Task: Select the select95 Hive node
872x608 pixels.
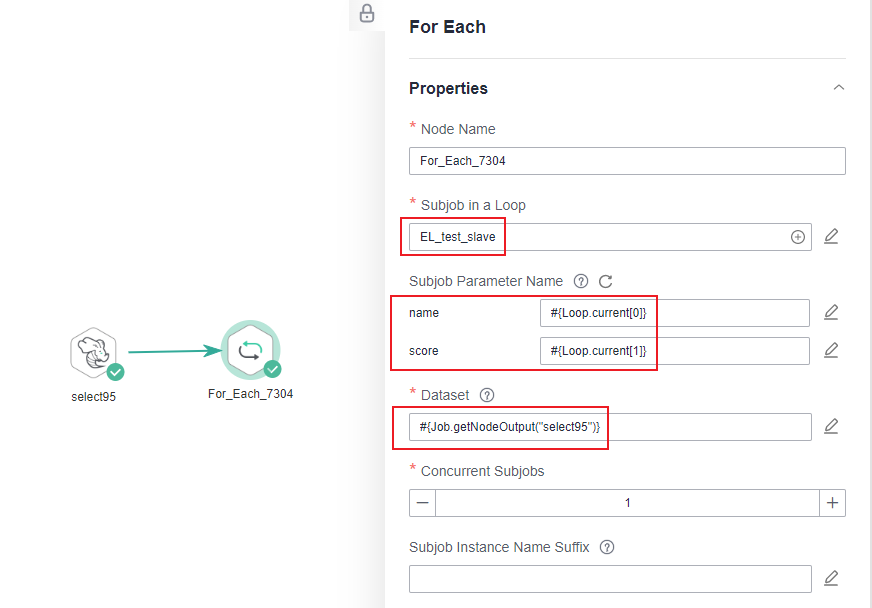Action: click(x=94, y=353)
